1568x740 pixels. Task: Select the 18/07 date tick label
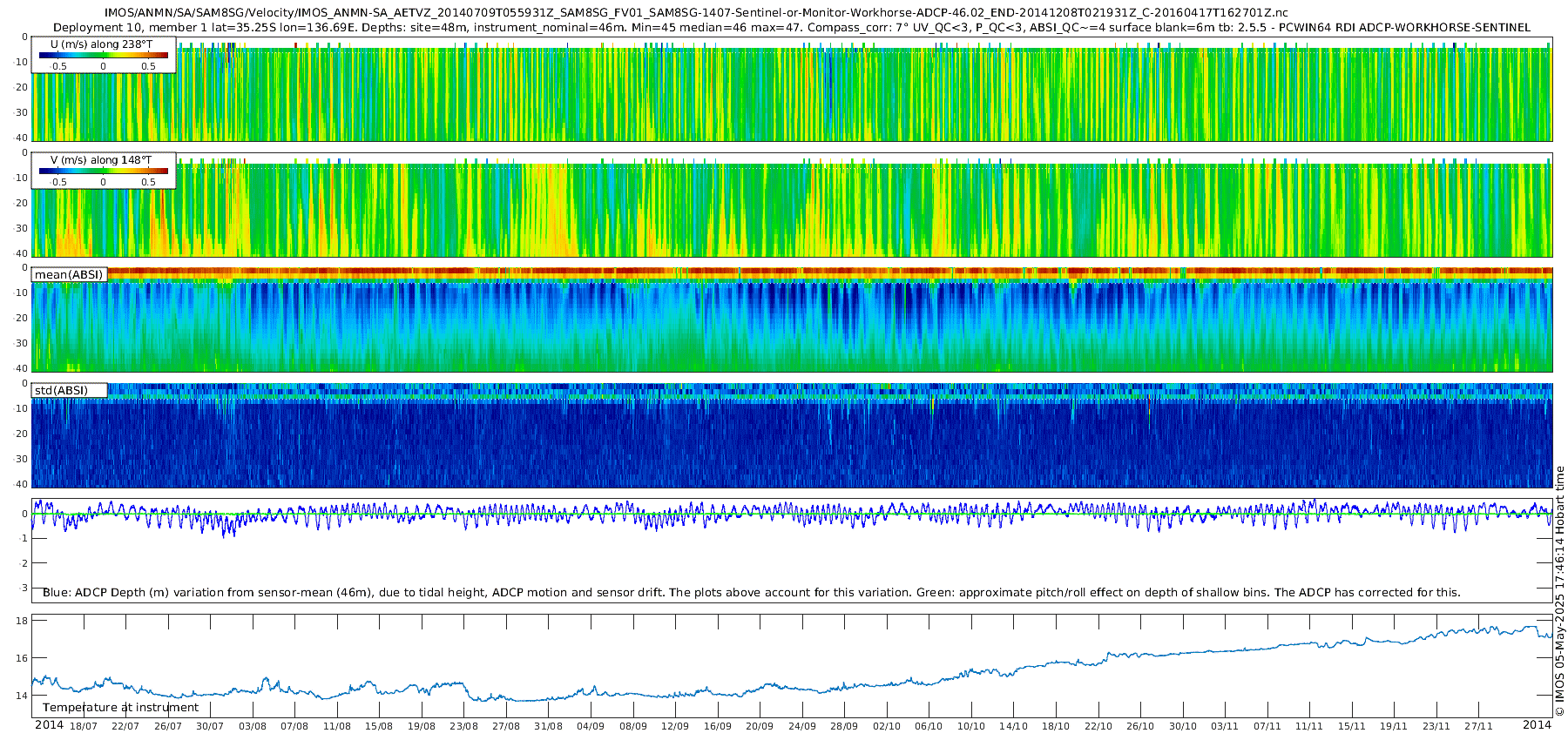coord(84,726)
